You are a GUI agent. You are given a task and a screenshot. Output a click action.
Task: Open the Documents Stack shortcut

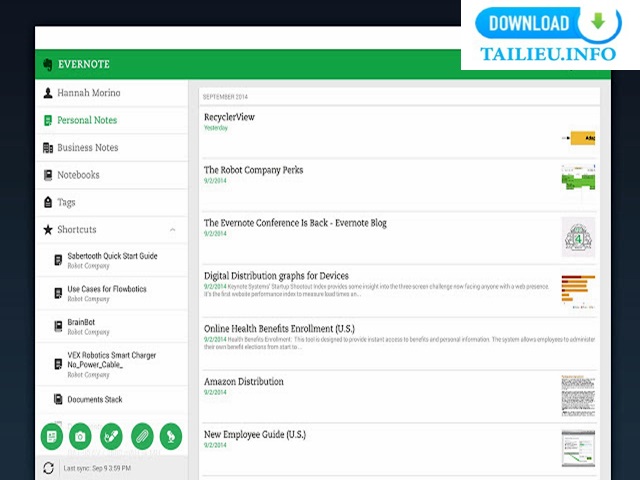(112, 399)
